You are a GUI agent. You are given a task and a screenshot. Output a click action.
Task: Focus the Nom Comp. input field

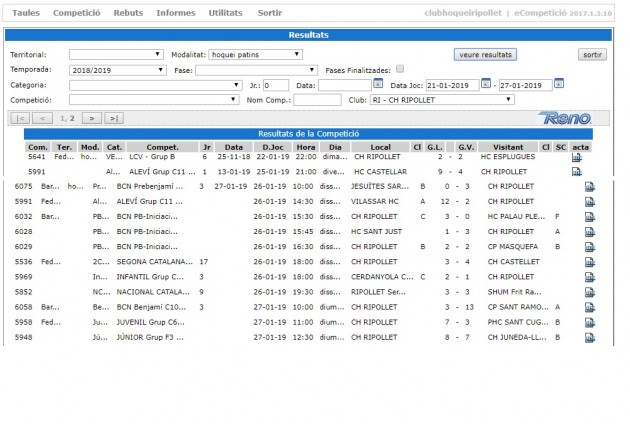pos(317,100)
